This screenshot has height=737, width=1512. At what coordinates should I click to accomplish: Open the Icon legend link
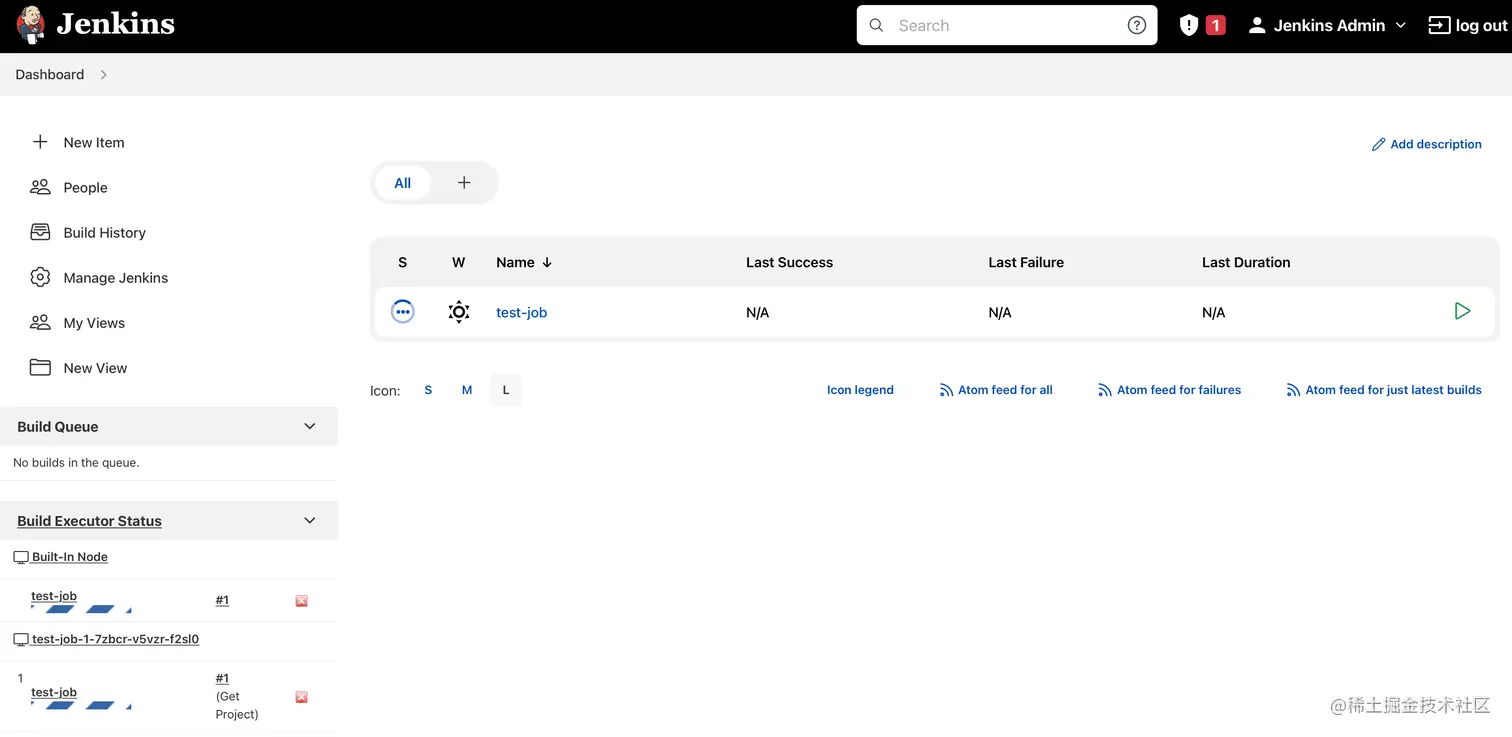coord(859,390)
